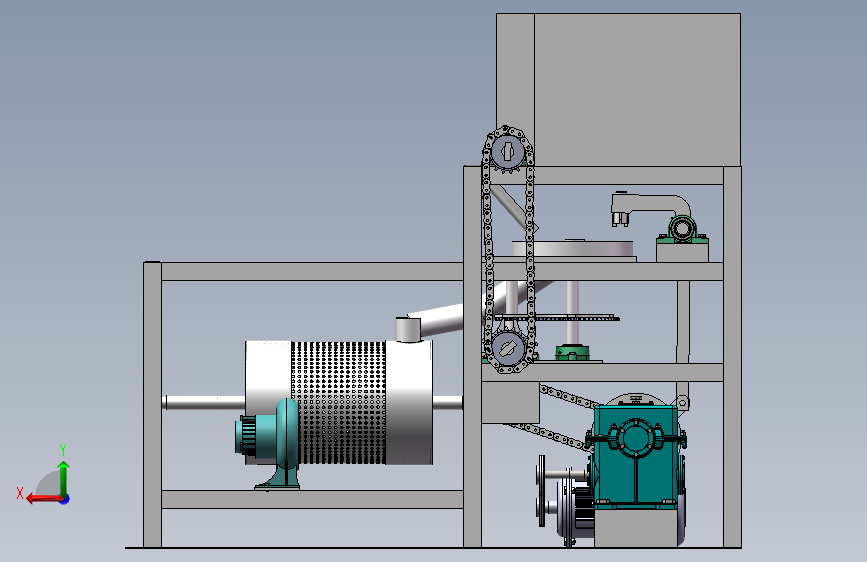Viewport: 867px width, 562px height.
Task: Select the lower chain sprocket
Action: (508, 349)
